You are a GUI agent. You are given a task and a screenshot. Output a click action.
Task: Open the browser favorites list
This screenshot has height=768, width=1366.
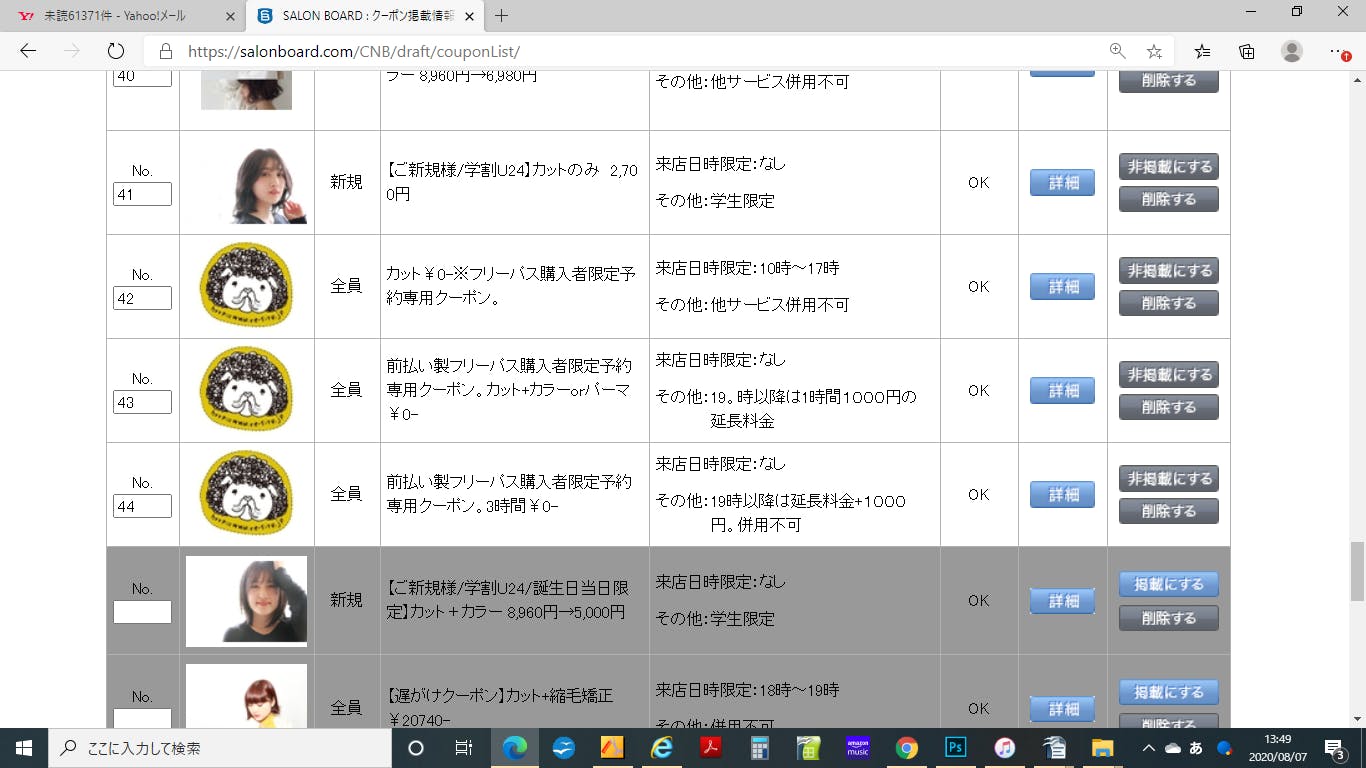(1202, 51)
